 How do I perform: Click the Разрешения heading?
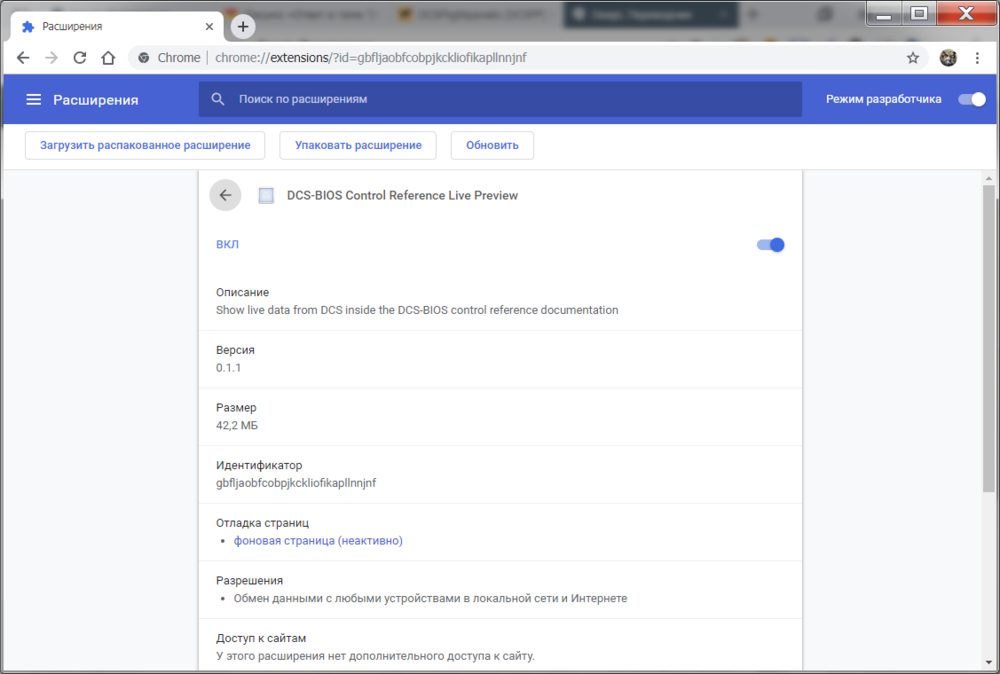coord(249,581)
